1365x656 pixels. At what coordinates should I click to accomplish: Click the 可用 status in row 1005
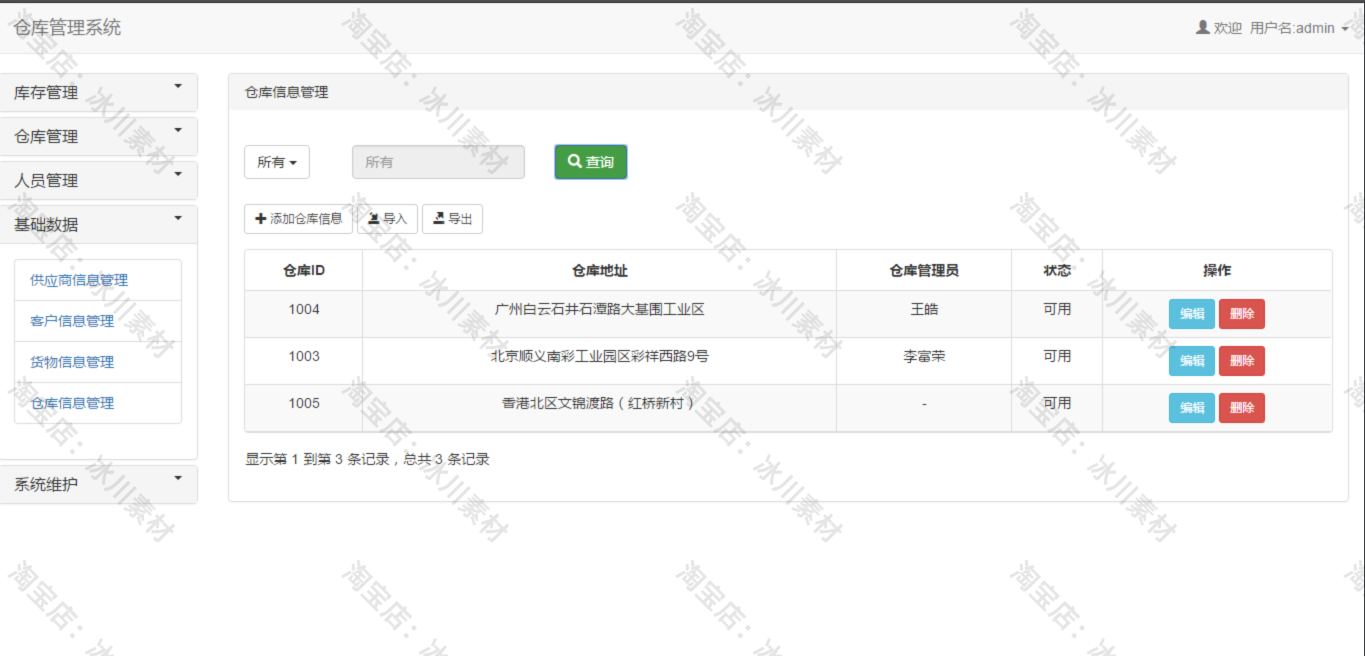(x=1057, y=404)
